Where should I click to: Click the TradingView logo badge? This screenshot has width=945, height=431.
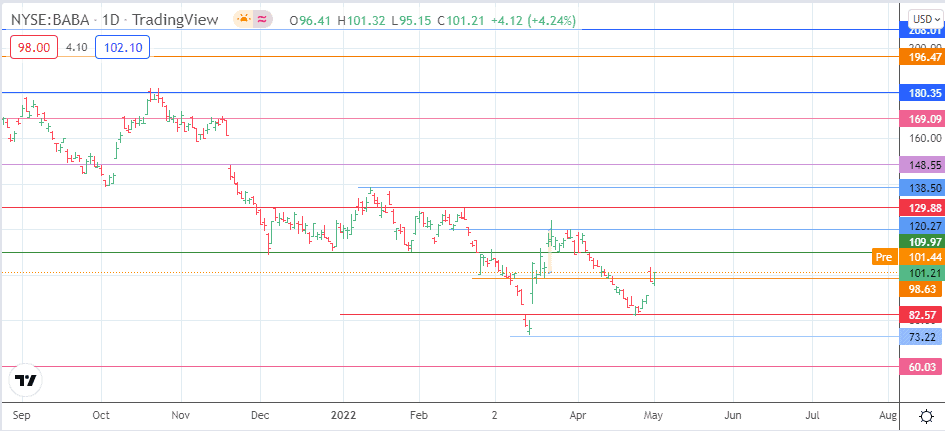tap(26, 380)
